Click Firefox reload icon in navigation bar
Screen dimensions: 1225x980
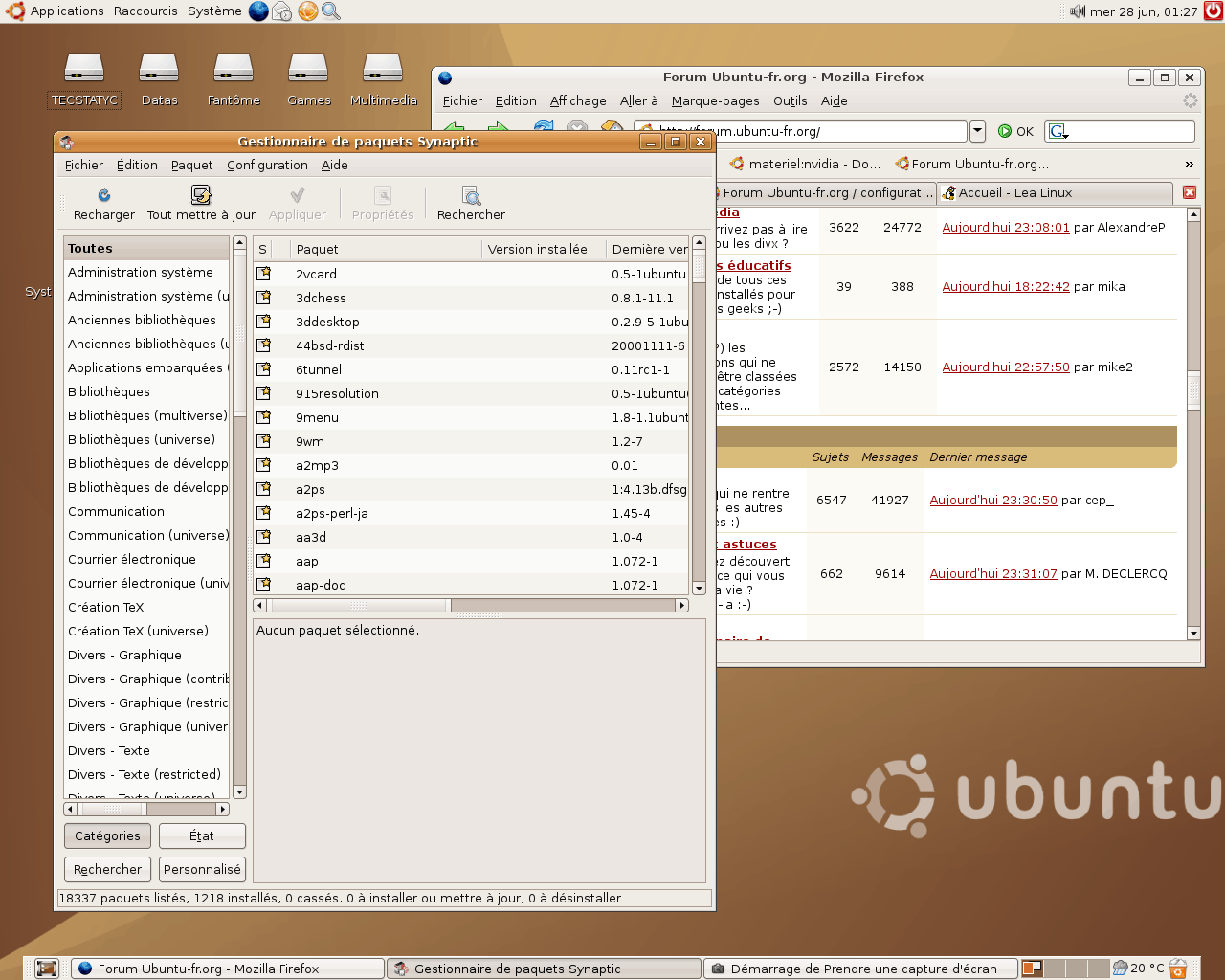click(544, 127)
